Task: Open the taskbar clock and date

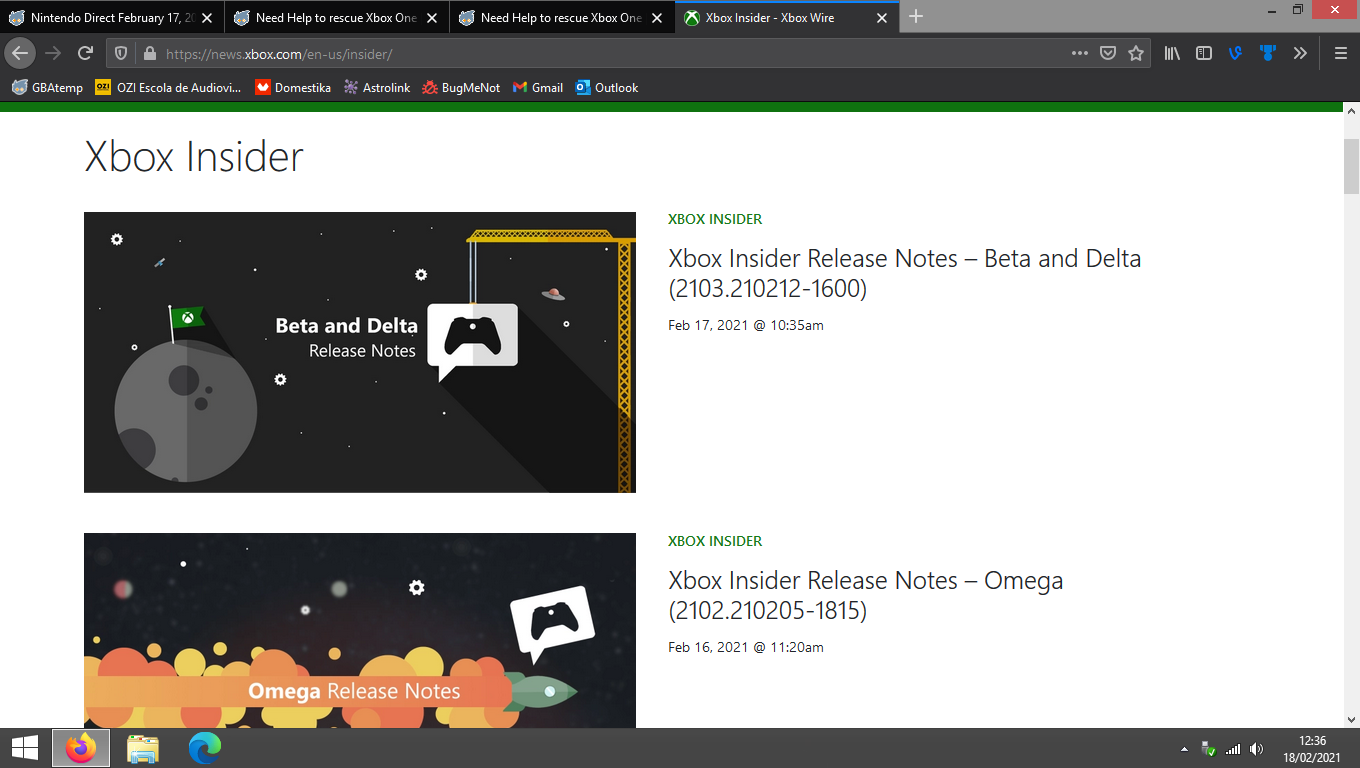Action: (x=1312, y=749)
